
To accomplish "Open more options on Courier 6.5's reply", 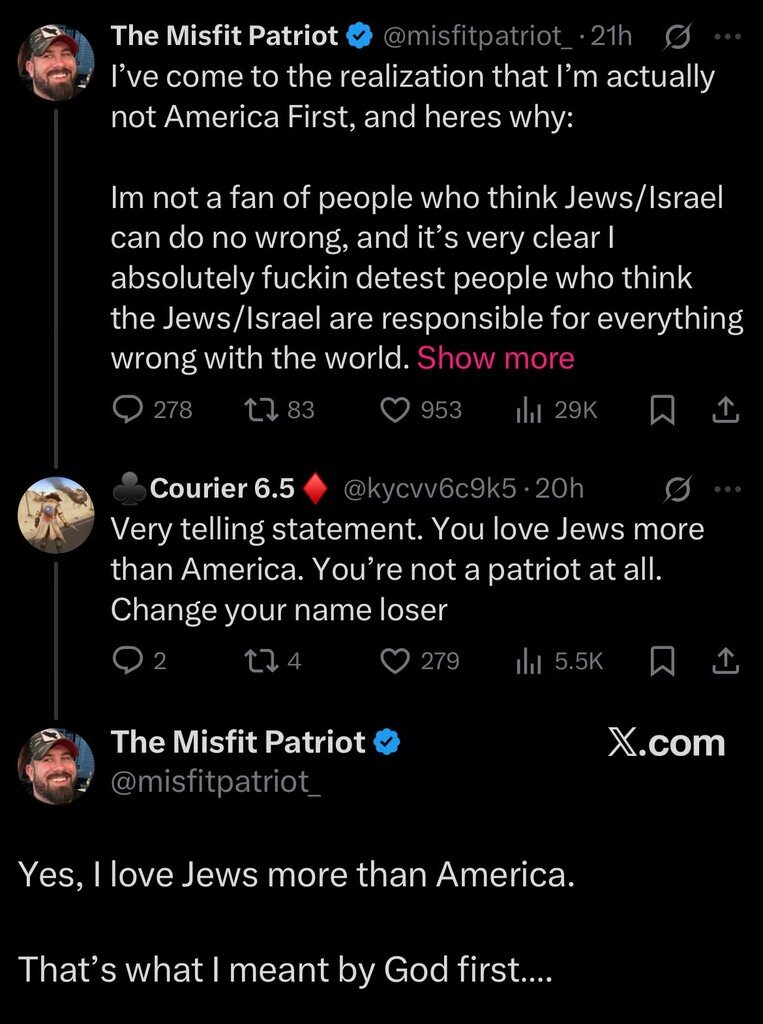I will 727,488.
